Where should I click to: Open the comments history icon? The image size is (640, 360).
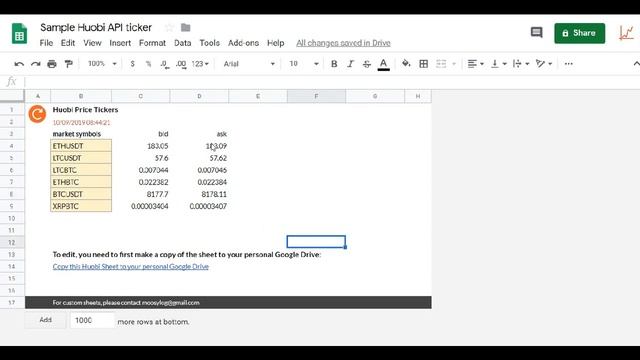[x=536, y=33]
